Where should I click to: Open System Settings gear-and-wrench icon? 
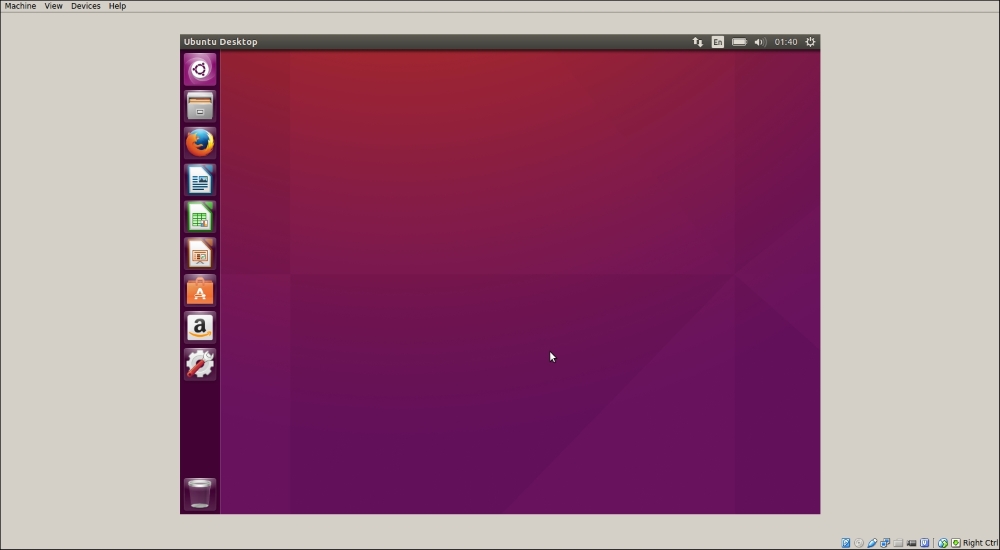click(x=200, y=364)
